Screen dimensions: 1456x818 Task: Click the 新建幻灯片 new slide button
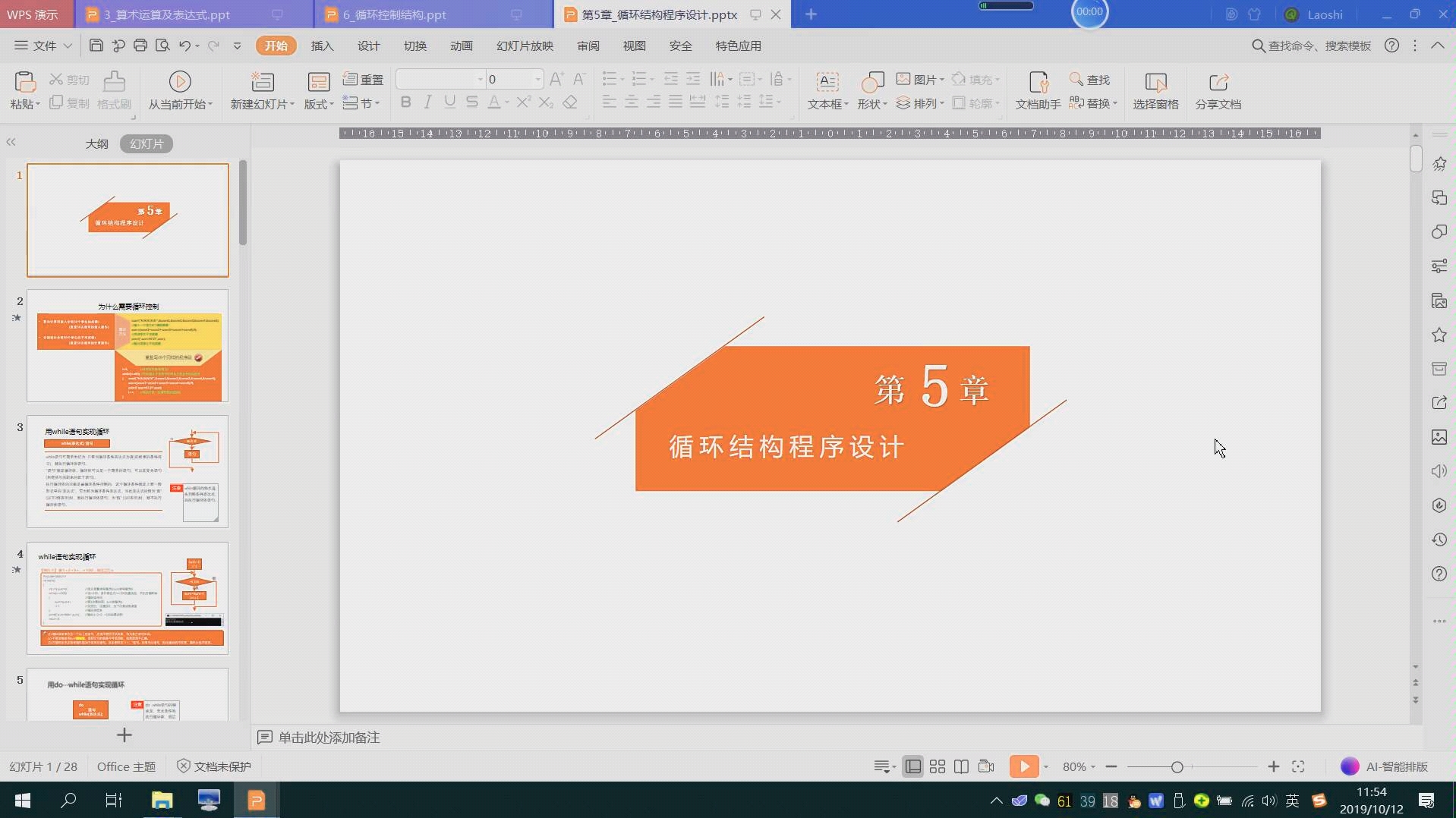tap(261, 90)
